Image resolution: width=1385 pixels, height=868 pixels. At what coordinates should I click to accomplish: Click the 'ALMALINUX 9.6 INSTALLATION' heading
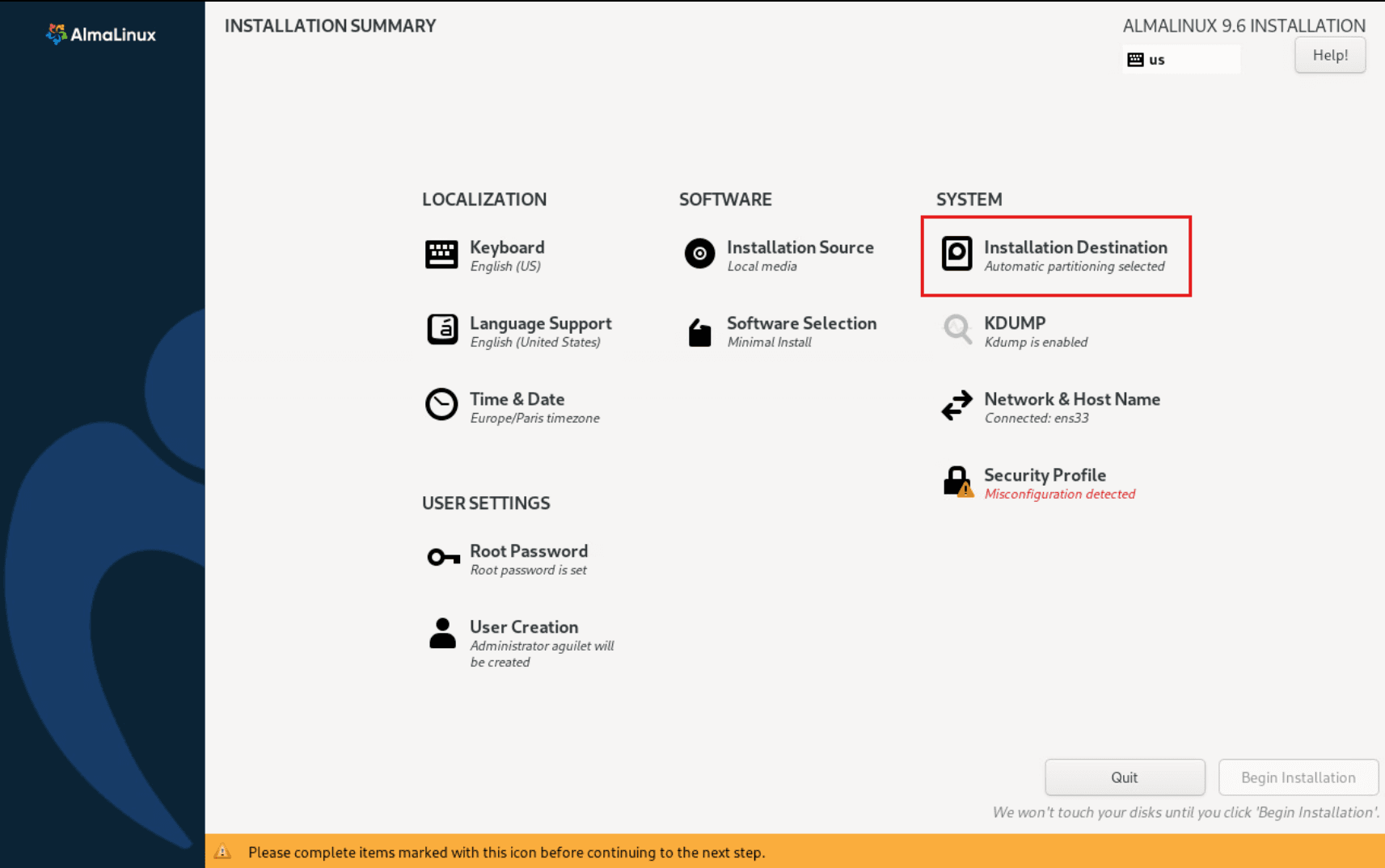1244,26
